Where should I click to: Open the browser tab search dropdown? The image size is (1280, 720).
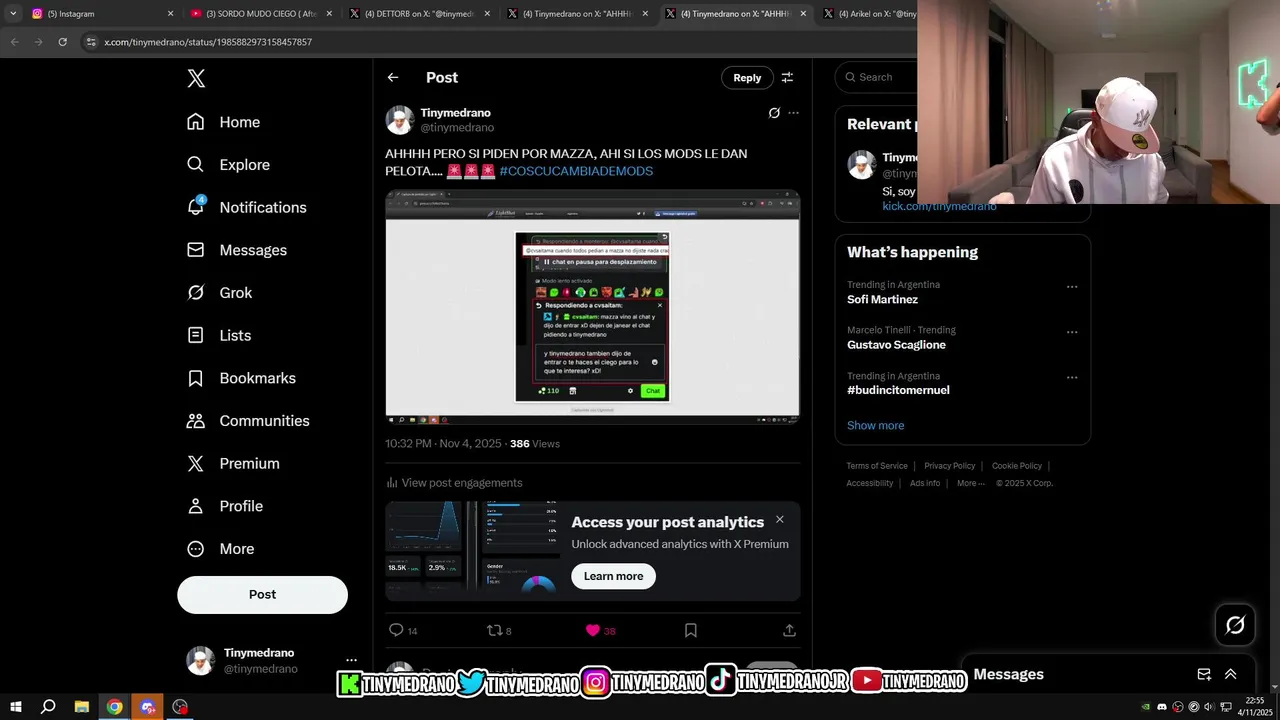[x=13, y=14]
